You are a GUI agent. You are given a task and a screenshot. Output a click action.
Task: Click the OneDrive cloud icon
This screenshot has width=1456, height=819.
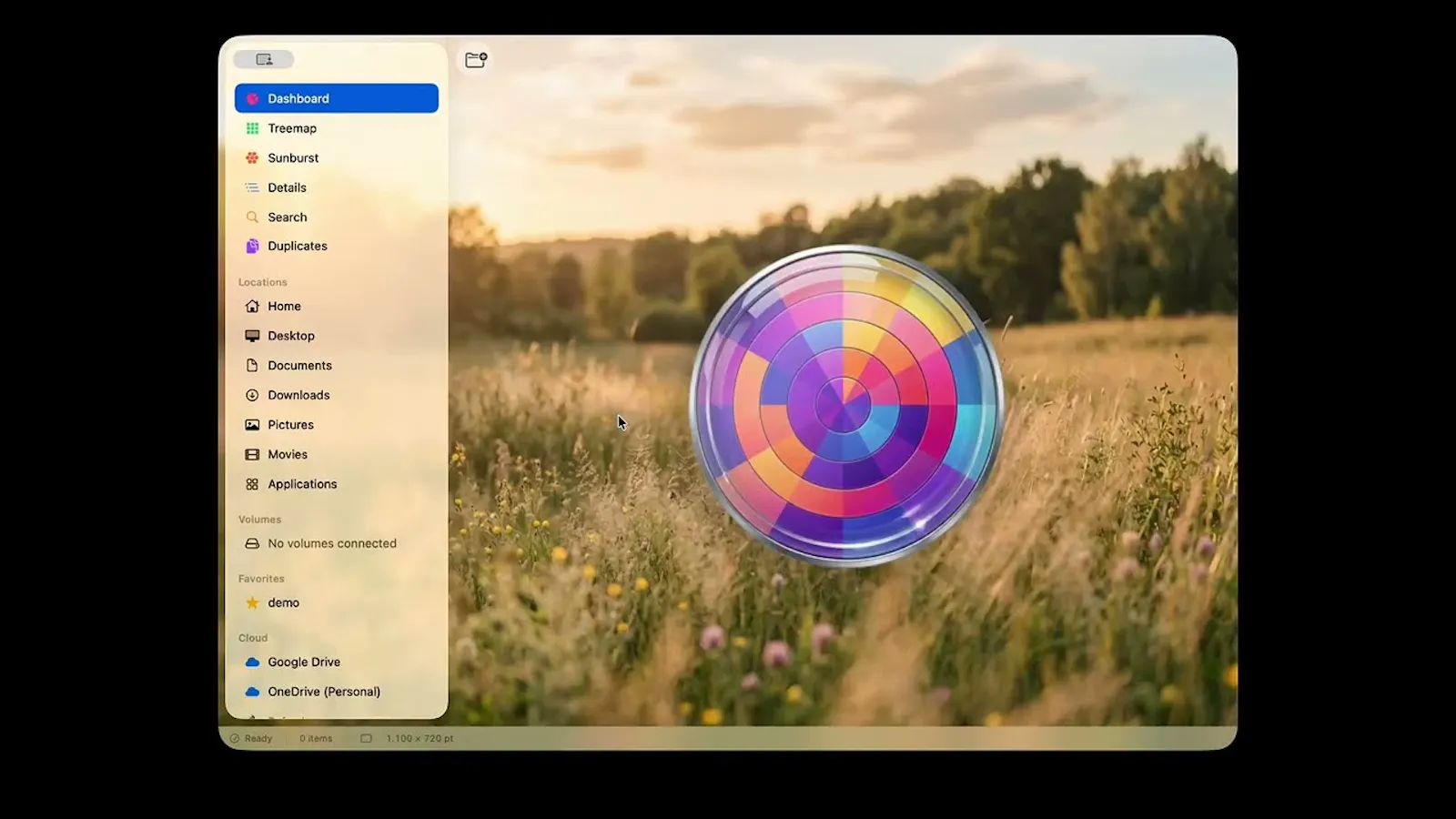point(252,692)
